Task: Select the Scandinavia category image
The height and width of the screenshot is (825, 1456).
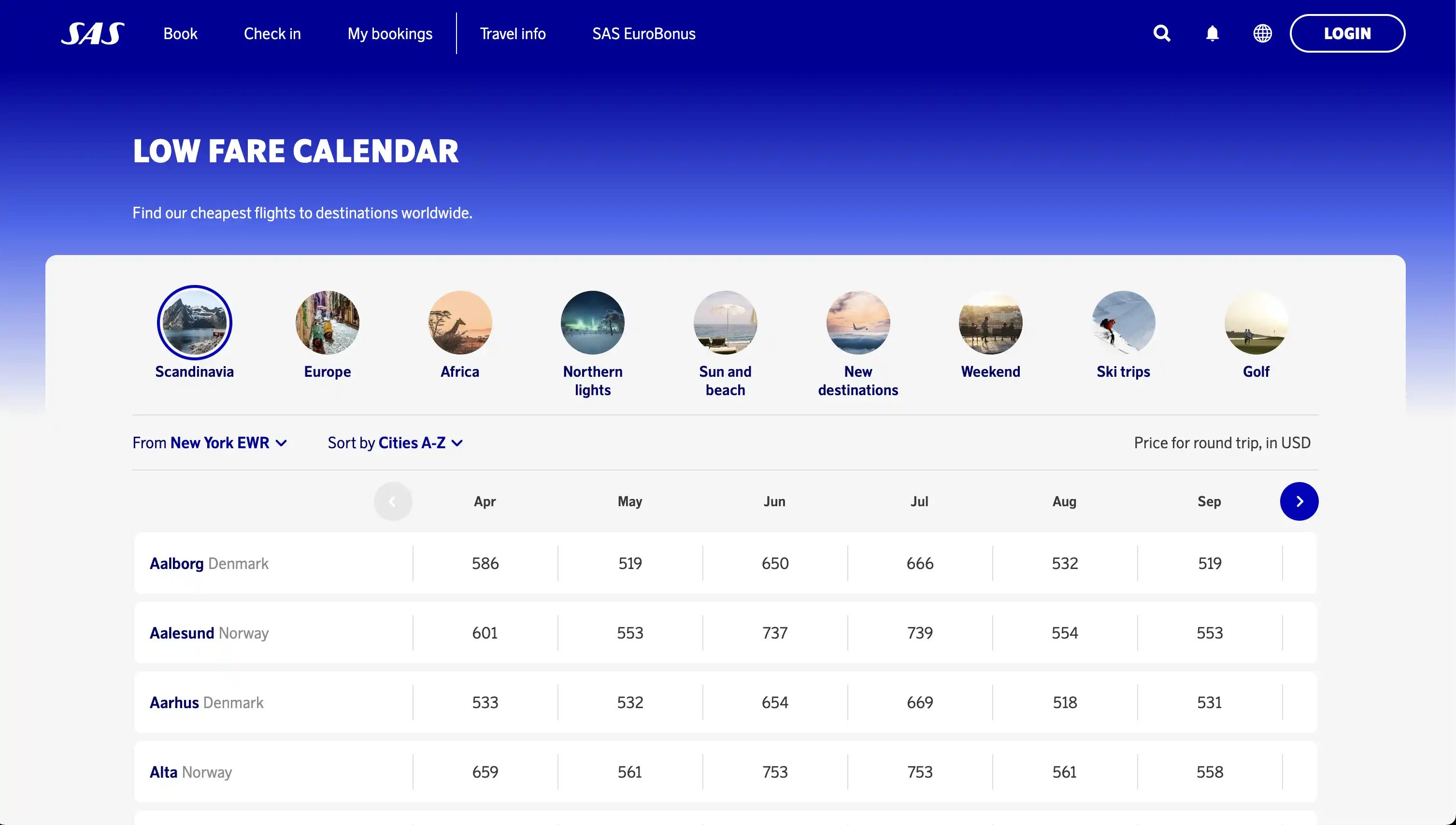Action: pos(194,322)
